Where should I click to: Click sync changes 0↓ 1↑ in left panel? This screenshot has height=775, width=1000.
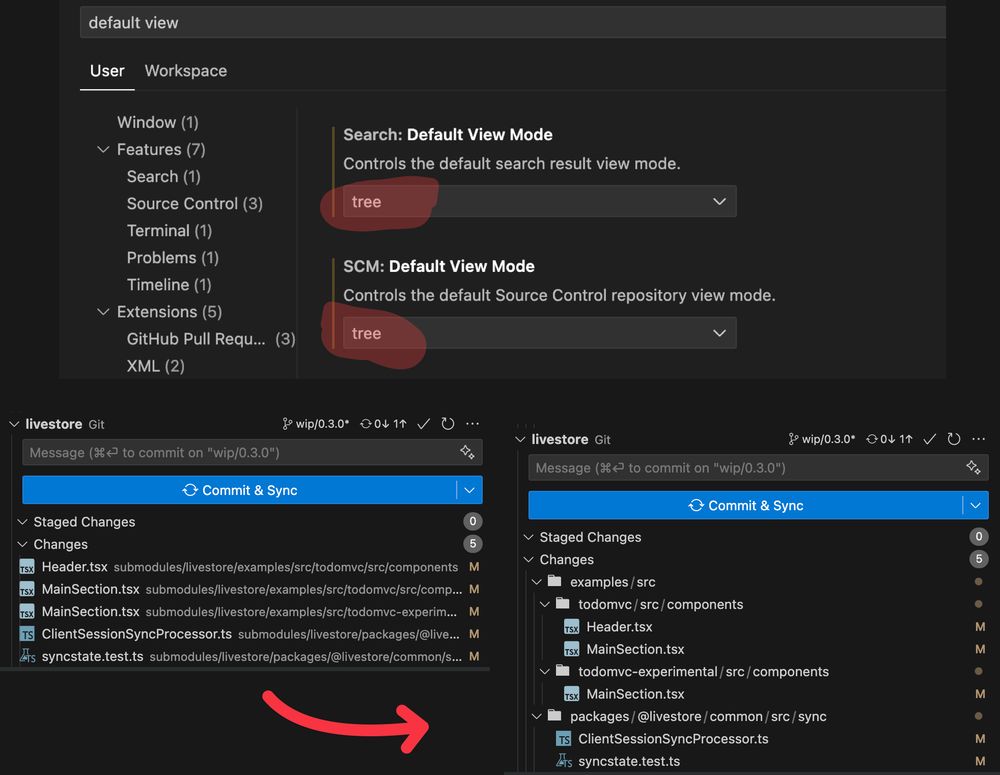(383, 424)
